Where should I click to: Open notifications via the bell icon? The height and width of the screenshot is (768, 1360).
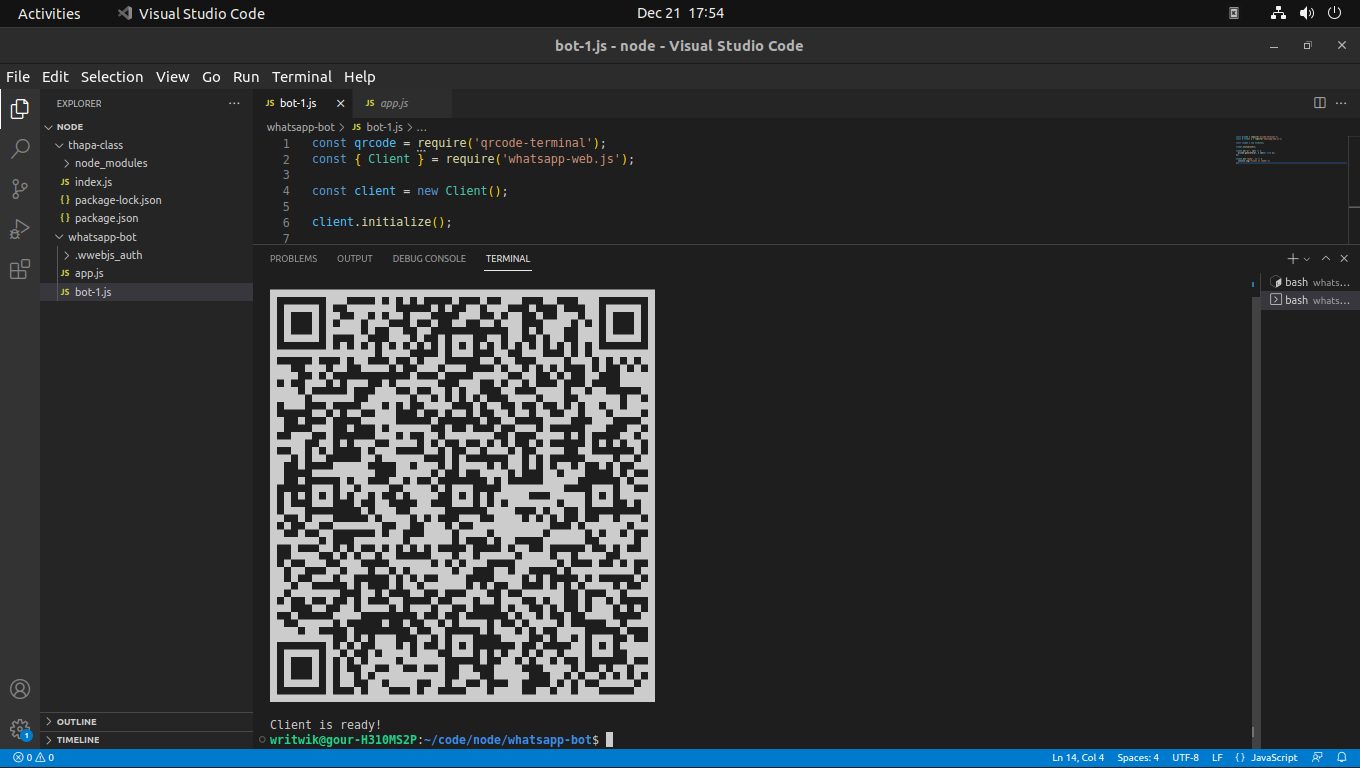click(1341, 757)
